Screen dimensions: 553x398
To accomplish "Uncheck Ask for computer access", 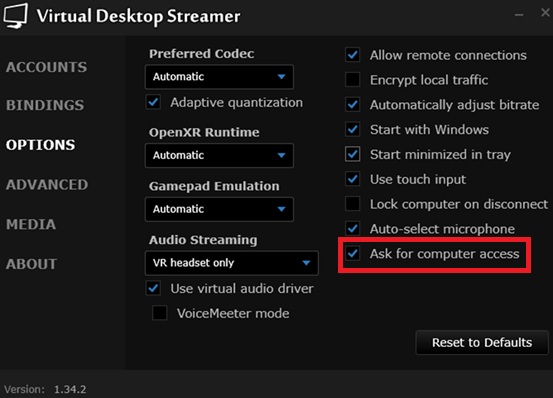I will pyautogui.click(x=353, y=253).
